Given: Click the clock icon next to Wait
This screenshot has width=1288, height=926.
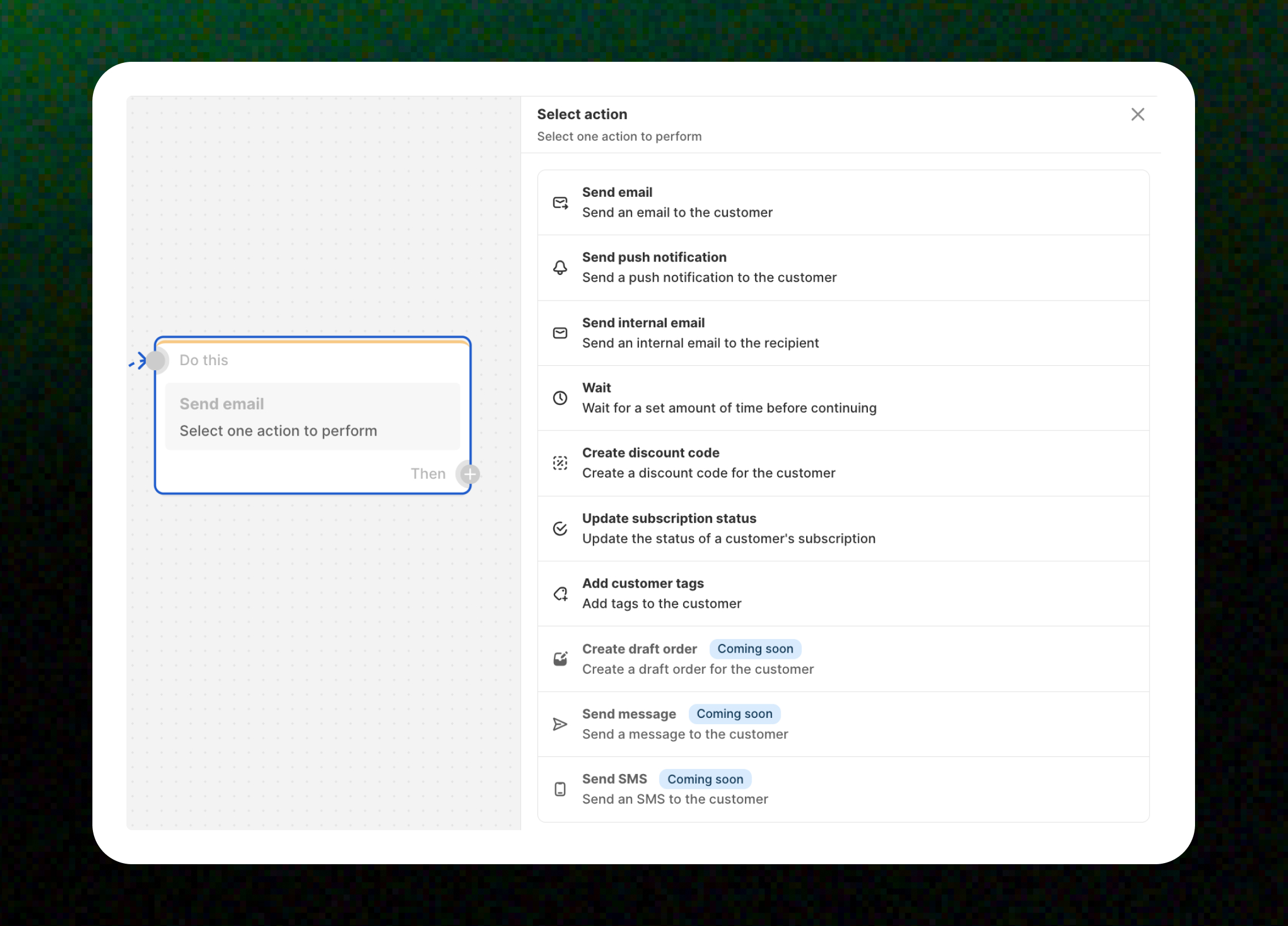Looking at the screenshot, I should click(560, 398).
